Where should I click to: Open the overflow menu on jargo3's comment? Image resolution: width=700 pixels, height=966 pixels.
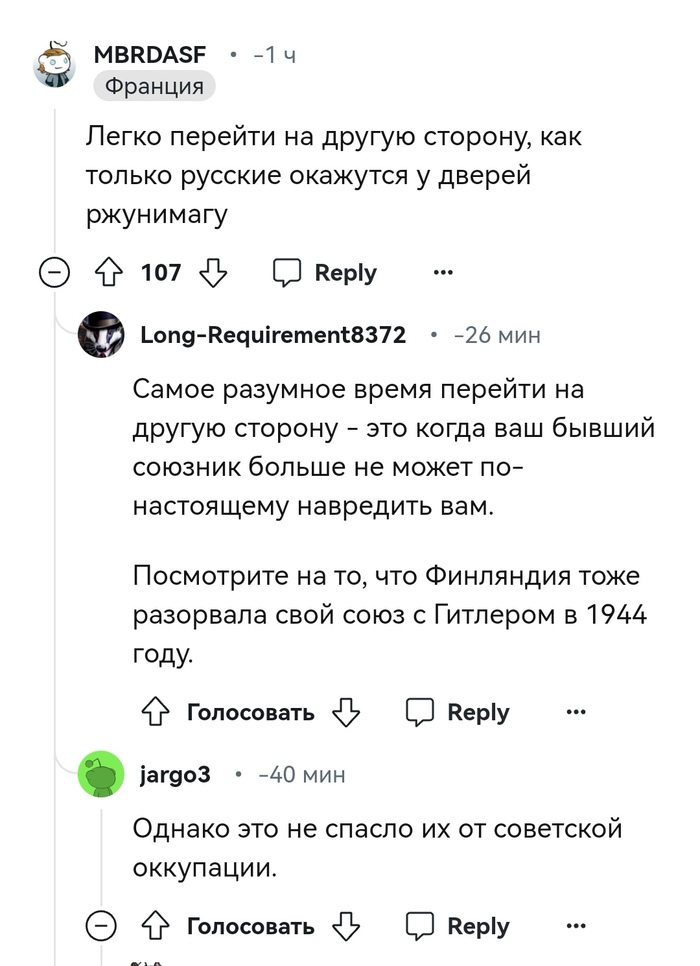[x=575, y=926]
